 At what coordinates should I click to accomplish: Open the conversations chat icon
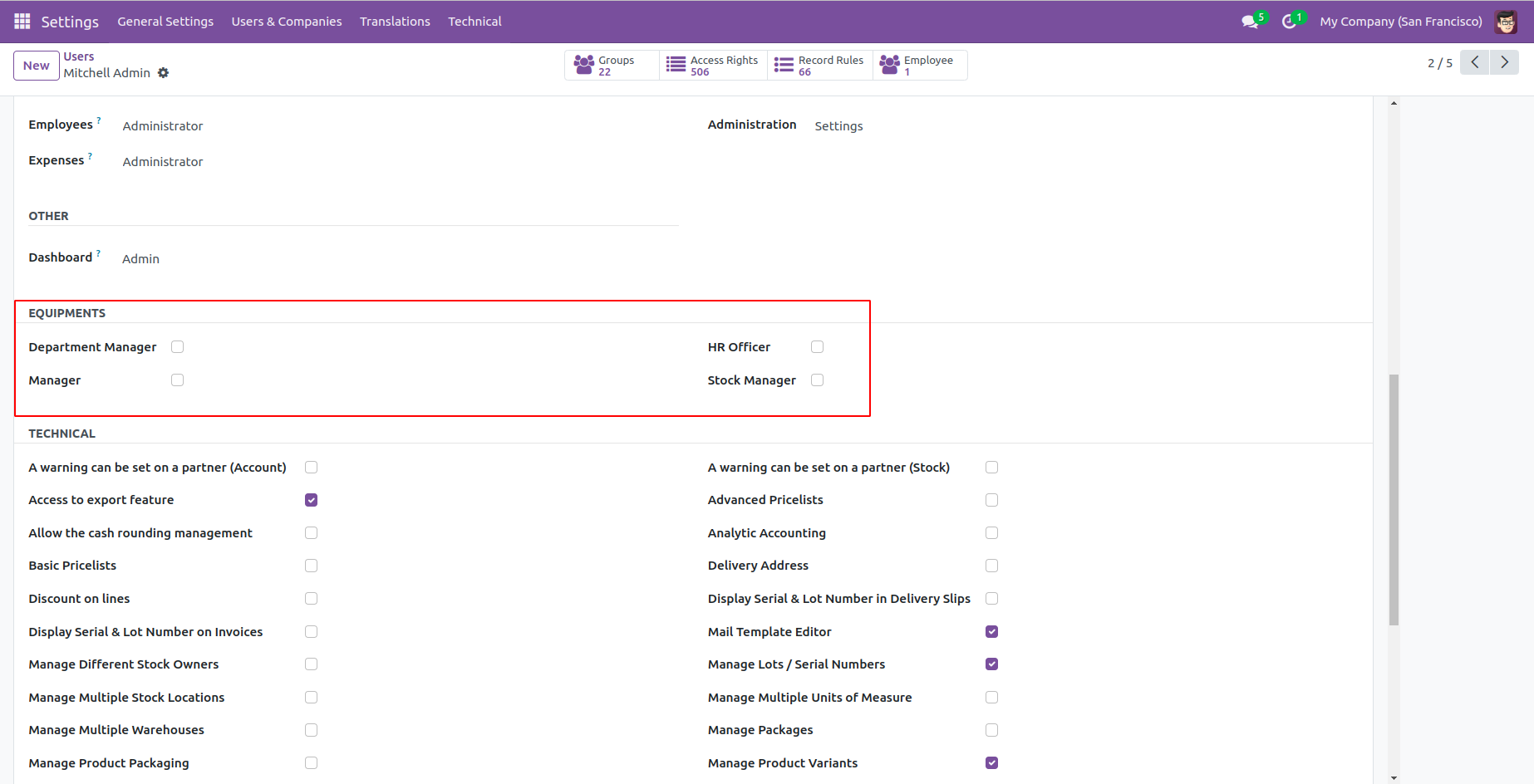[1250, 22]
